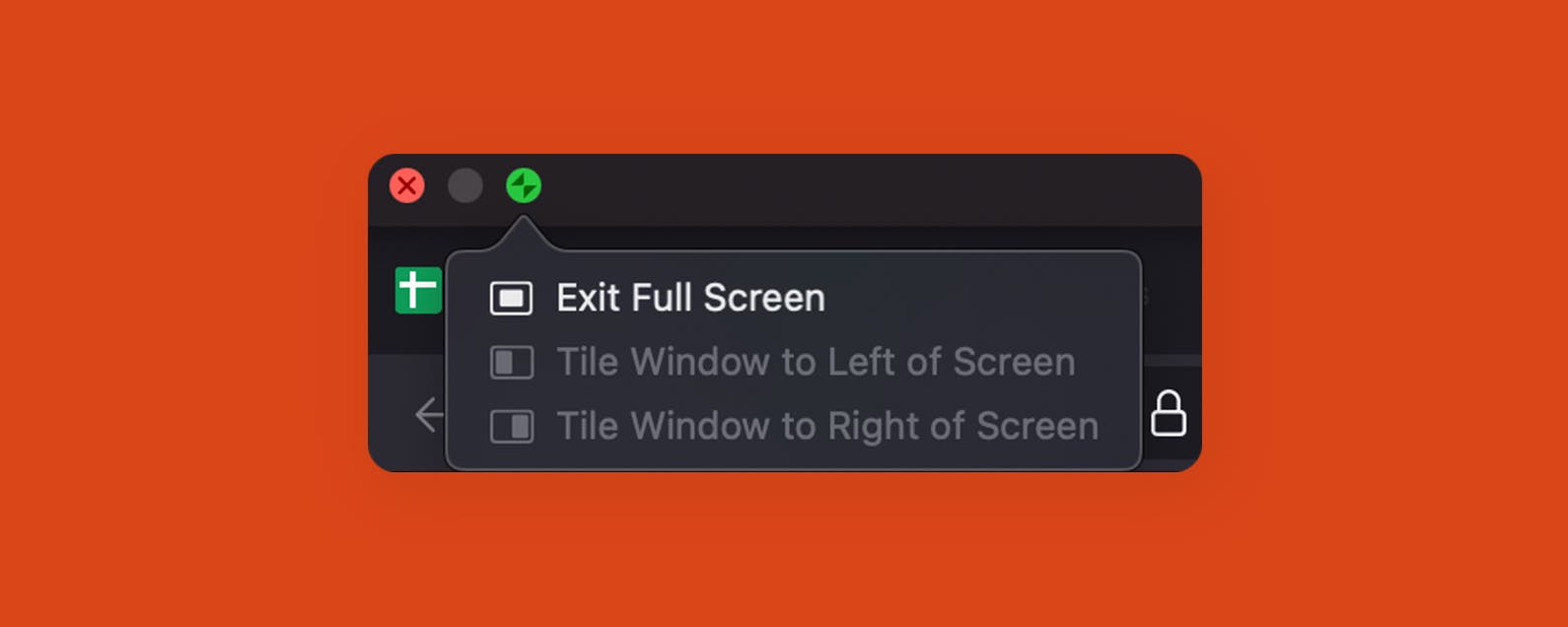Click the tile-left window layout icon
This screenshot has height=627, width=1568.
tap(512, 363)
